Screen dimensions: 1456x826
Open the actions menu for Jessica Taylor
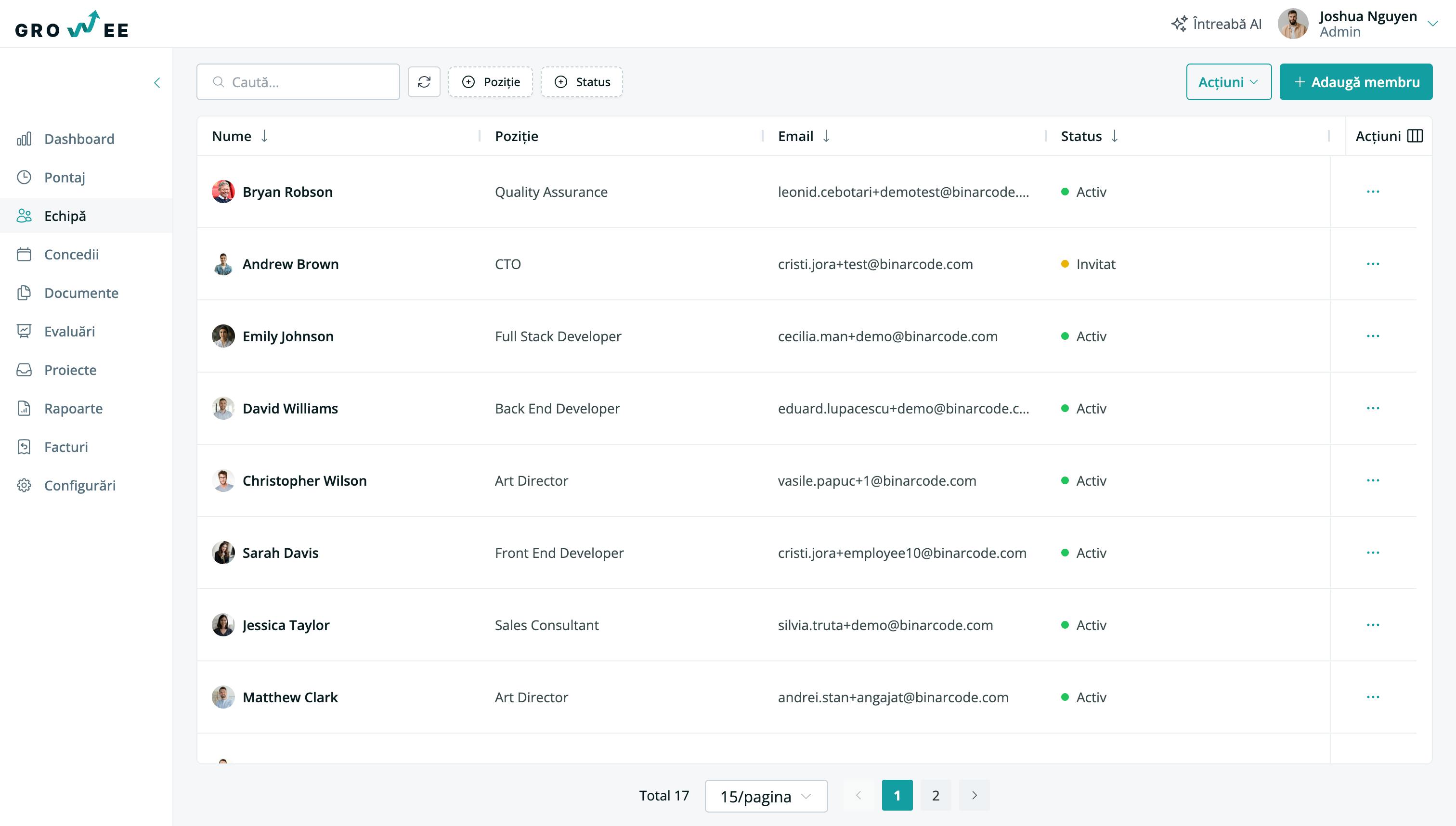[1373, 625]
